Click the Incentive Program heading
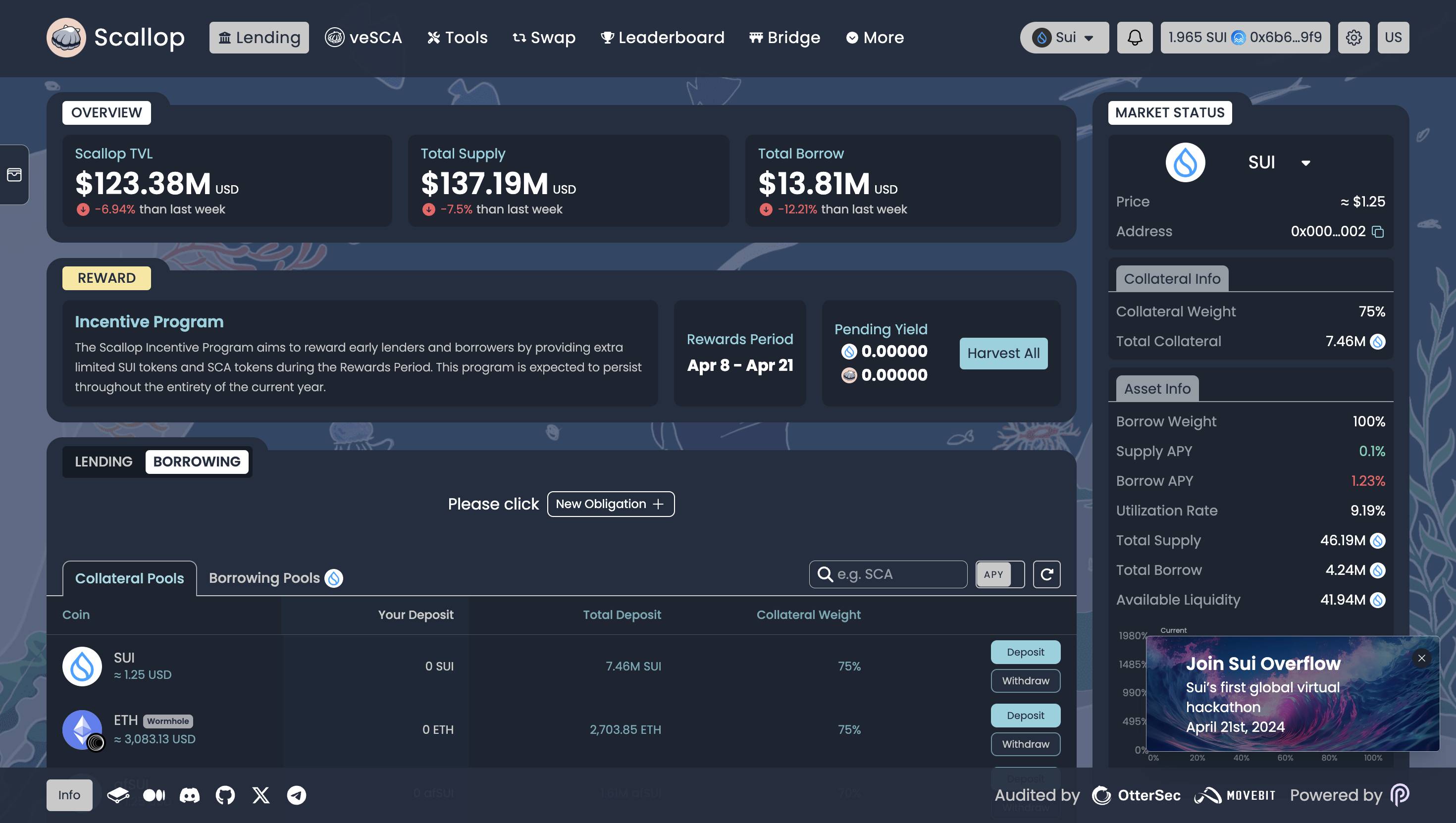This screenshot has width=1456, height=823. (149, 322)
